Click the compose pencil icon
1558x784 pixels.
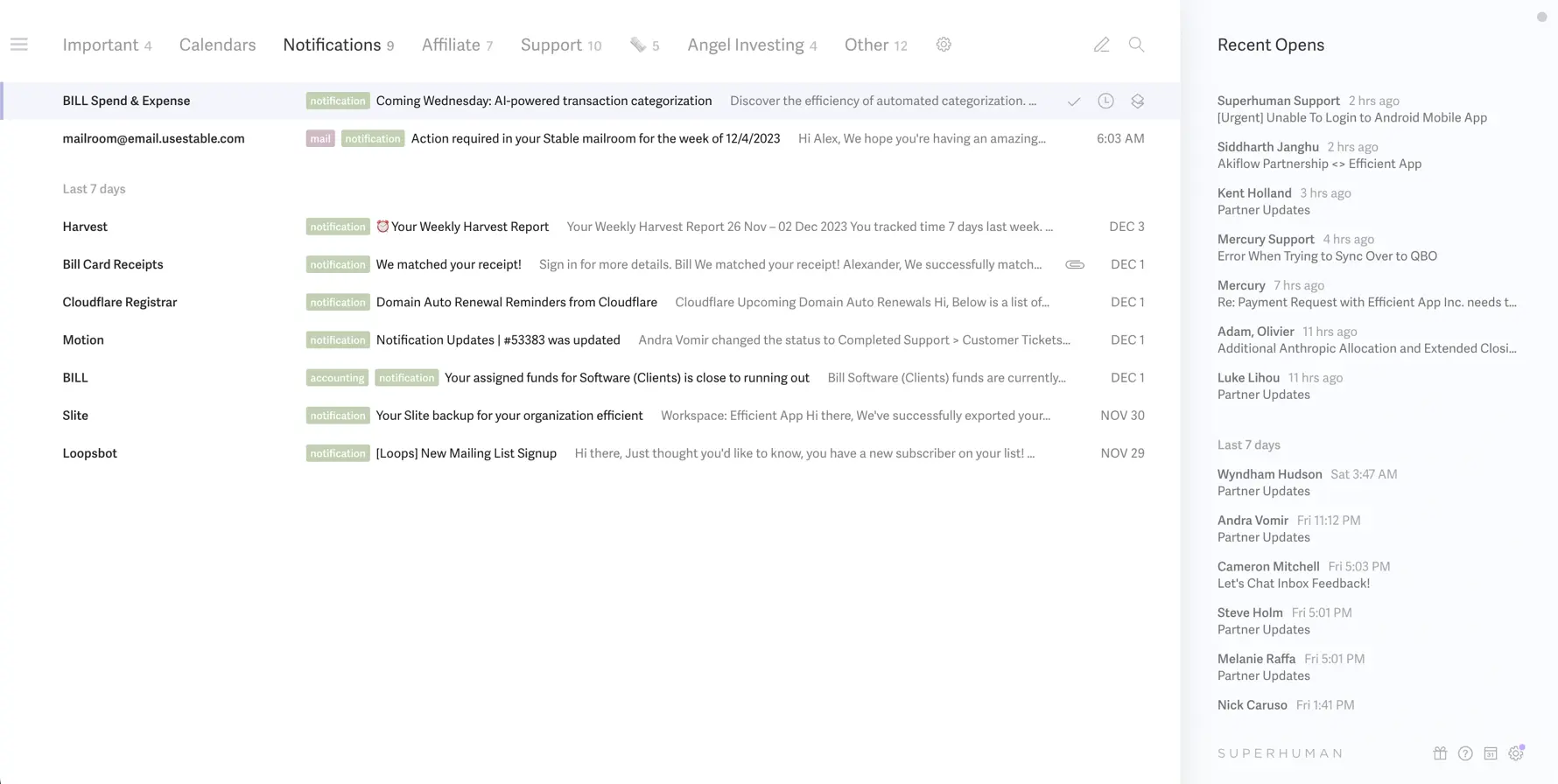click(1101, 45)
